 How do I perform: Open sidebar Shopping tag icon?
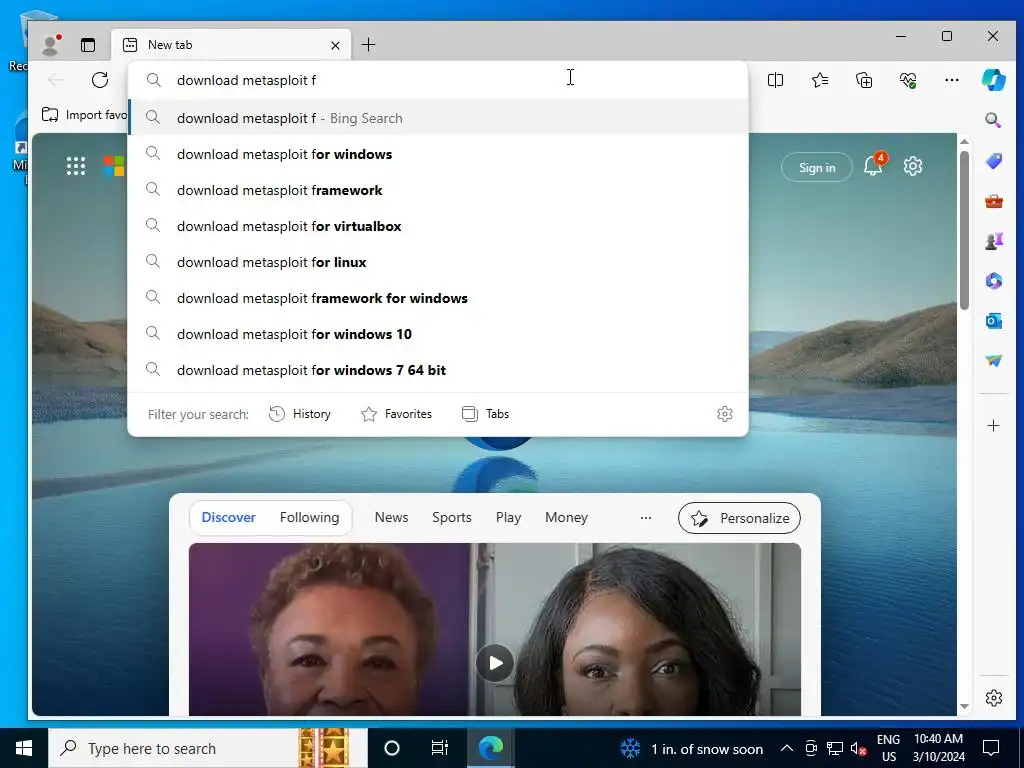(993, 161)
